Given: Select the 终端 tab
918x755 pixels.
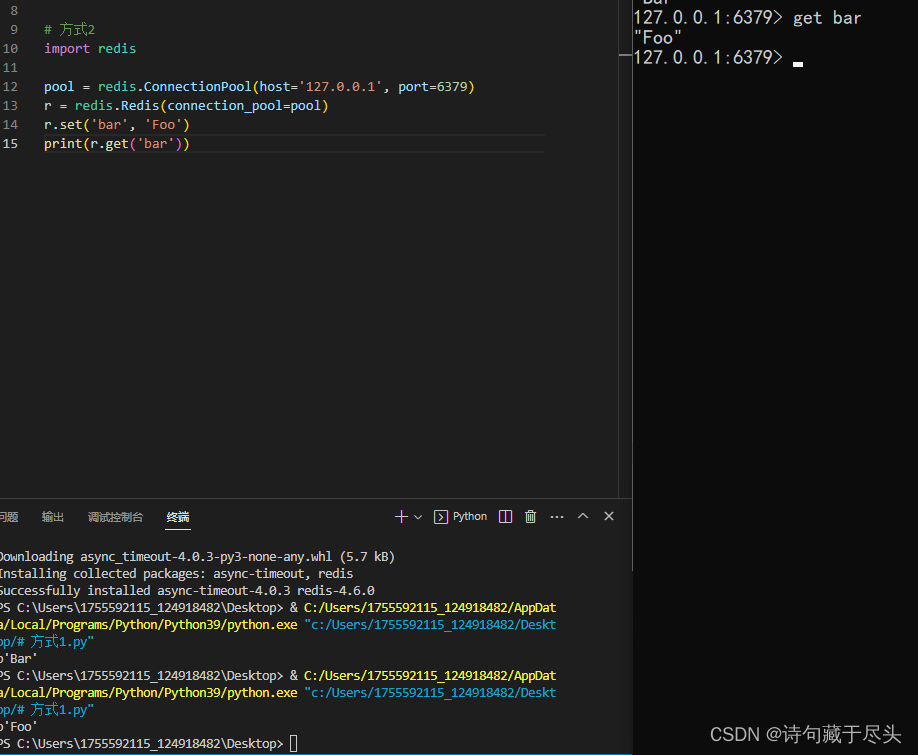Looking at the screenshot, I should (x=178, y=517).
